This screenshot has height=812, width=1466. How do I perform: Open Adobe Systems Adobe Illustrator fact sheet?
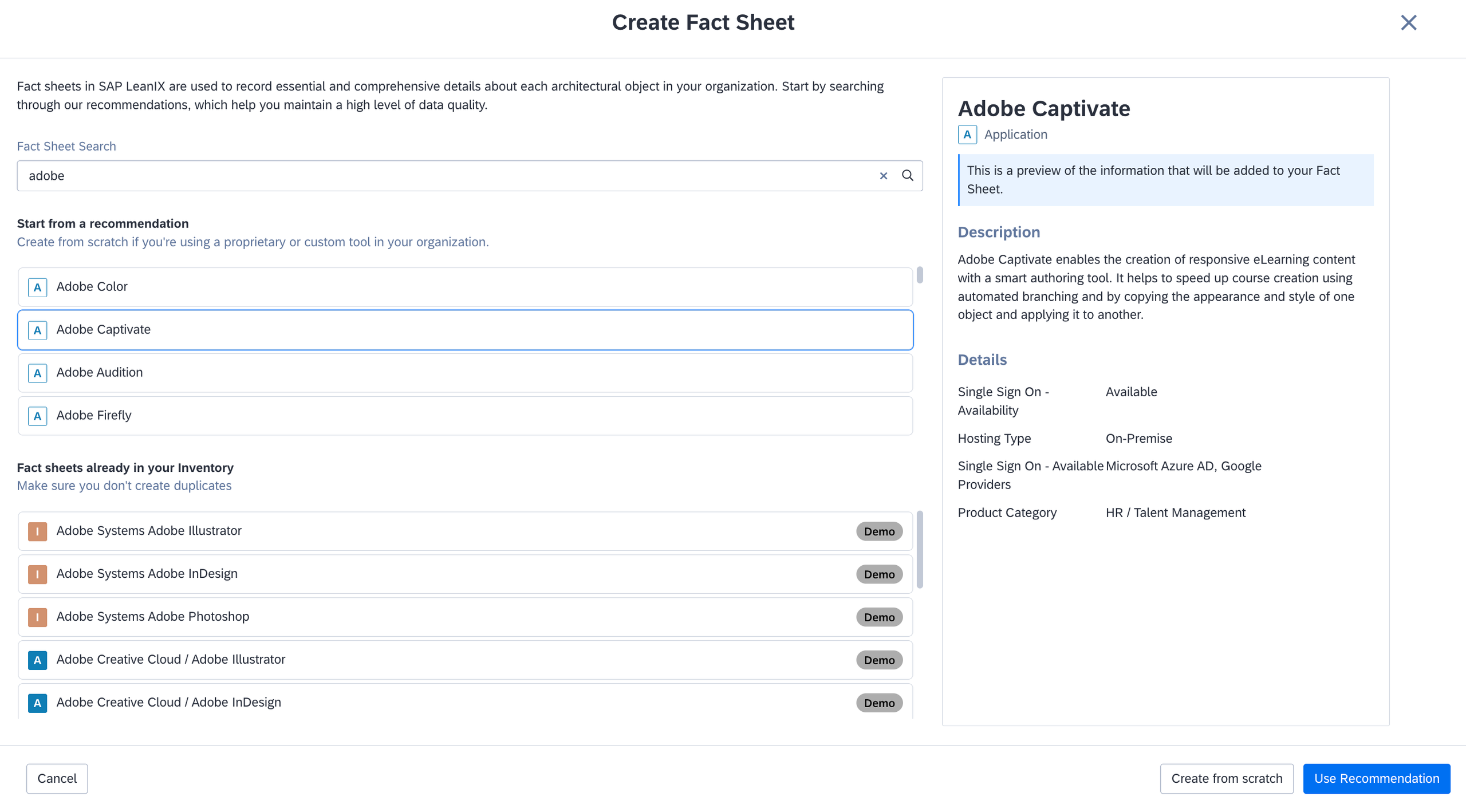(x=465, y=531)
